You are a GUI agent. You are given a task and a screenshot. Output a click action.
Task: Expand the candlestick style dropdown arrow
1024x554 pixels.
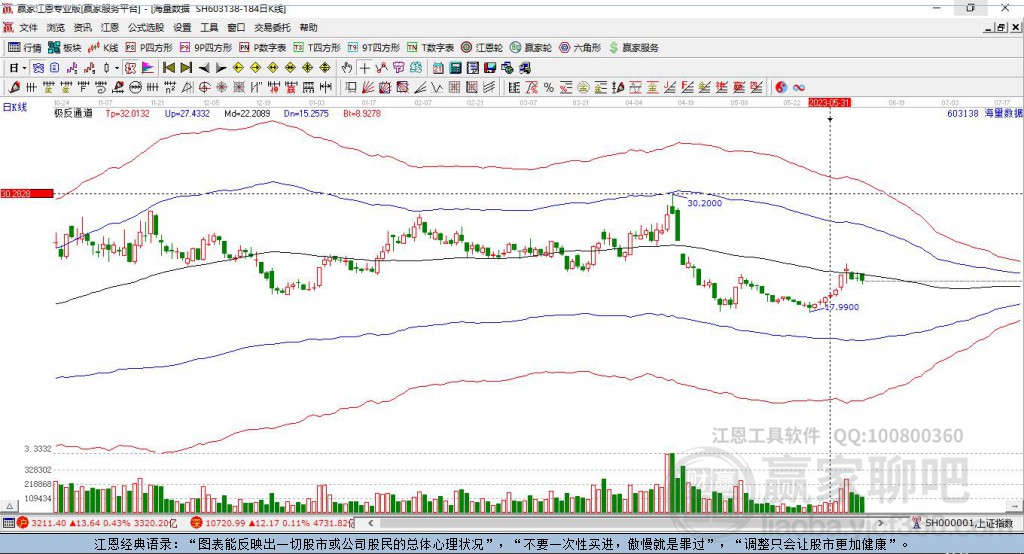coord(117,68)
